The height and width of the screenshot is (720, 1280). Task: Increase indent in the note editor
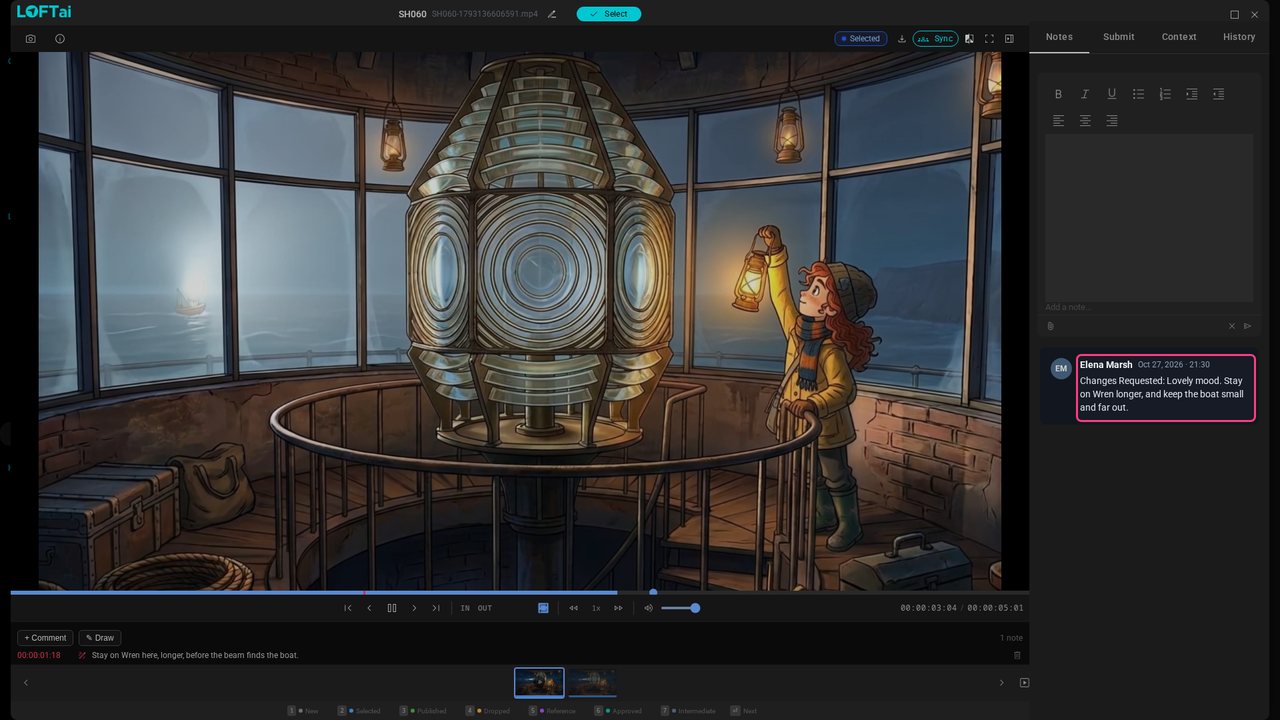(x=1191, y=94)
